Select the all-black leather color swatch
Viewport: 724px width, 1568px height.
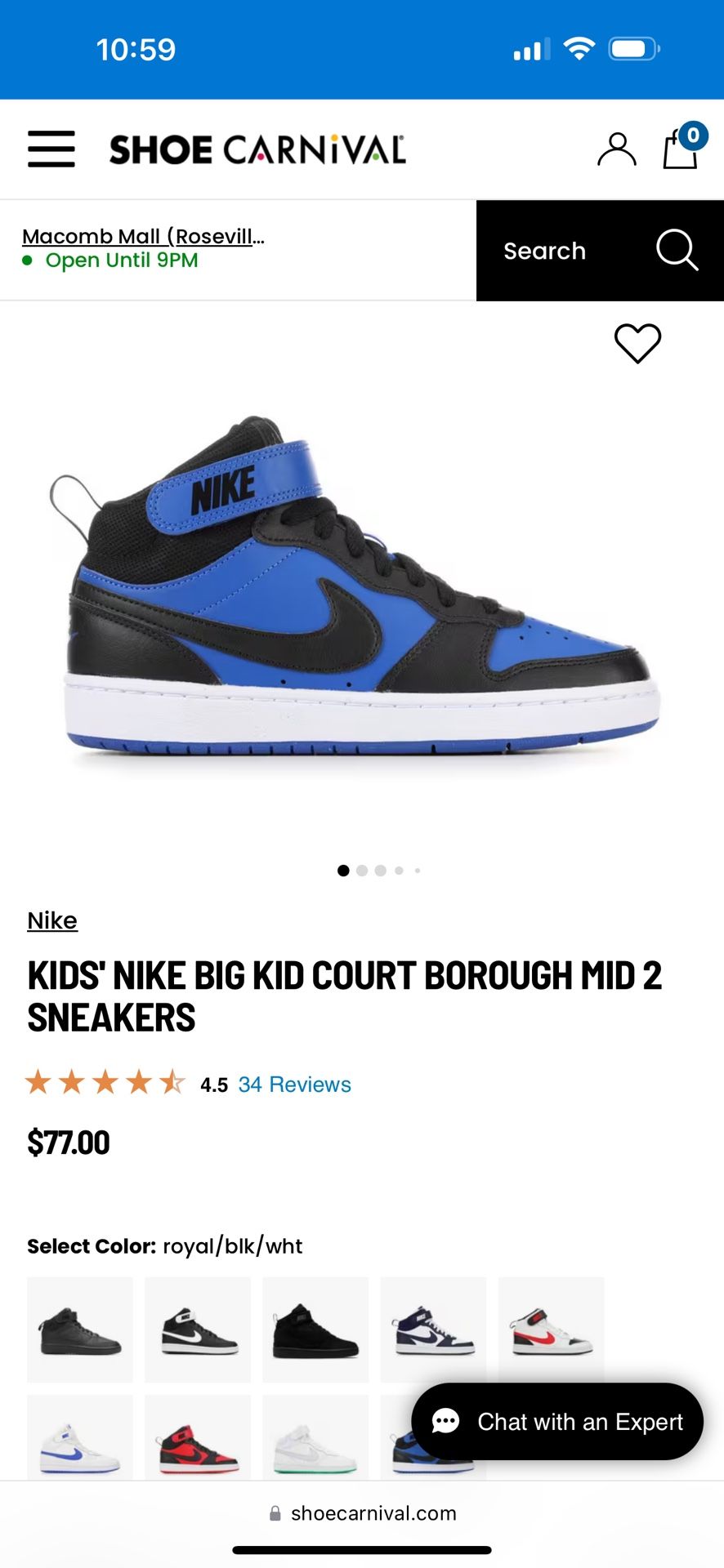[x=80, y=1330]
